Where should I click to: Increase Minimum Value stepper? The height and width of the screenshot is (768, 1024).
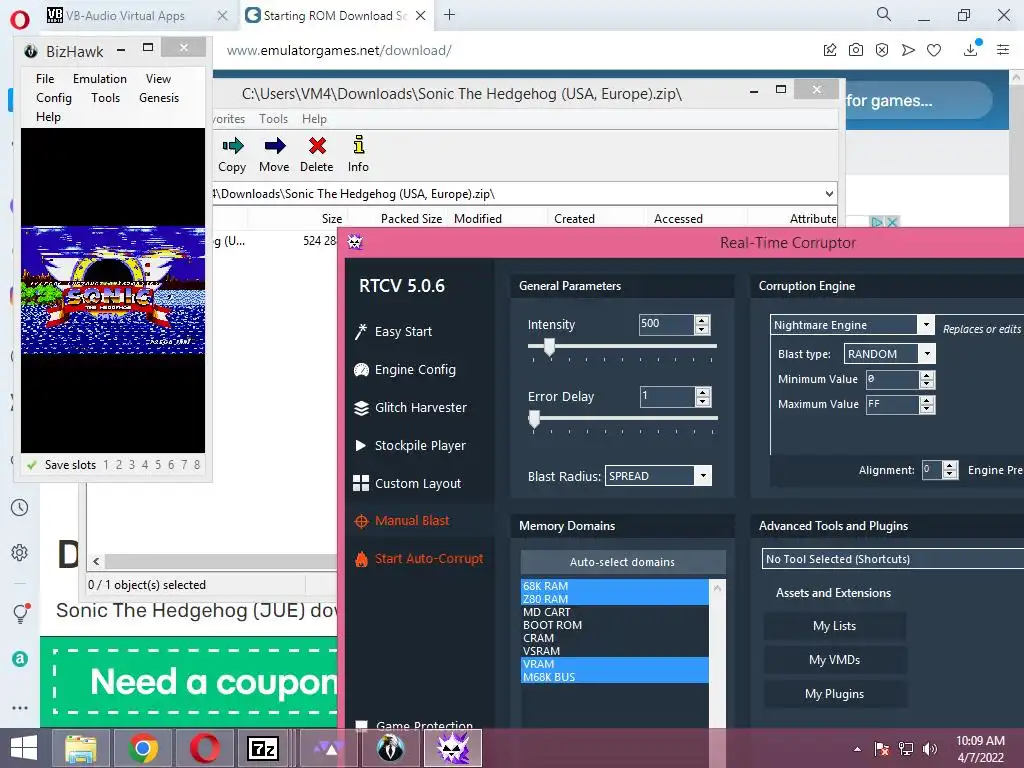pyautogui.click(x=927, y=376)
